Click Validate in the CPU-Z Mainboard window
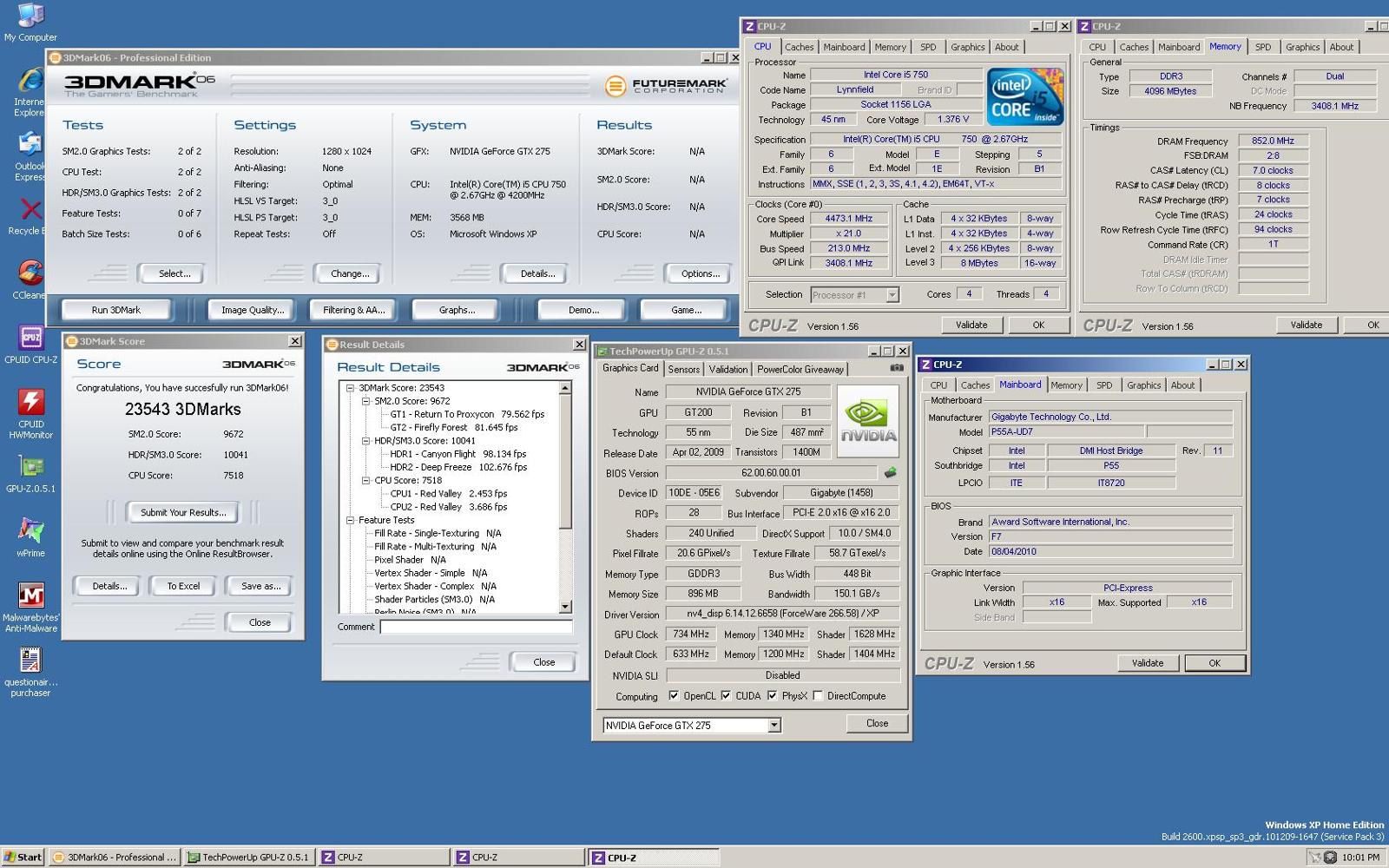Viewport: 1389px width, 868px height. [1147, 663]
